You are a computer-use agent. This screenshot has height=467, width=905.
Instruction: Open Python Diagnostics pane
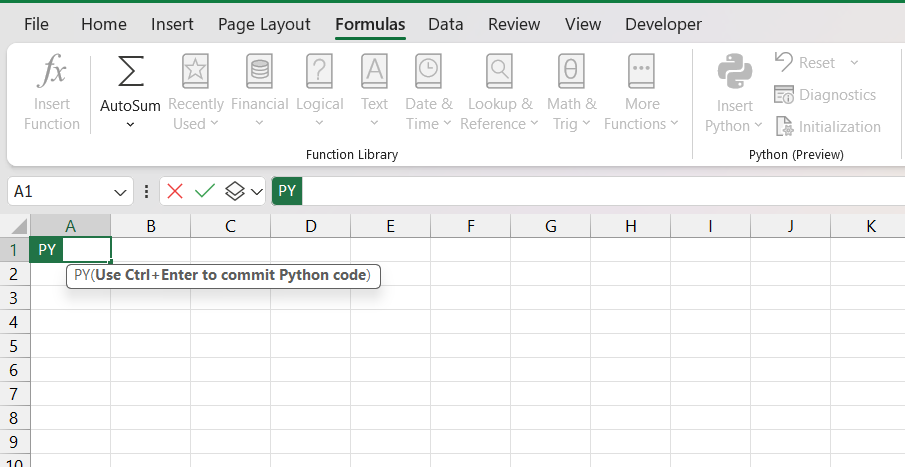tap(825, 95)
